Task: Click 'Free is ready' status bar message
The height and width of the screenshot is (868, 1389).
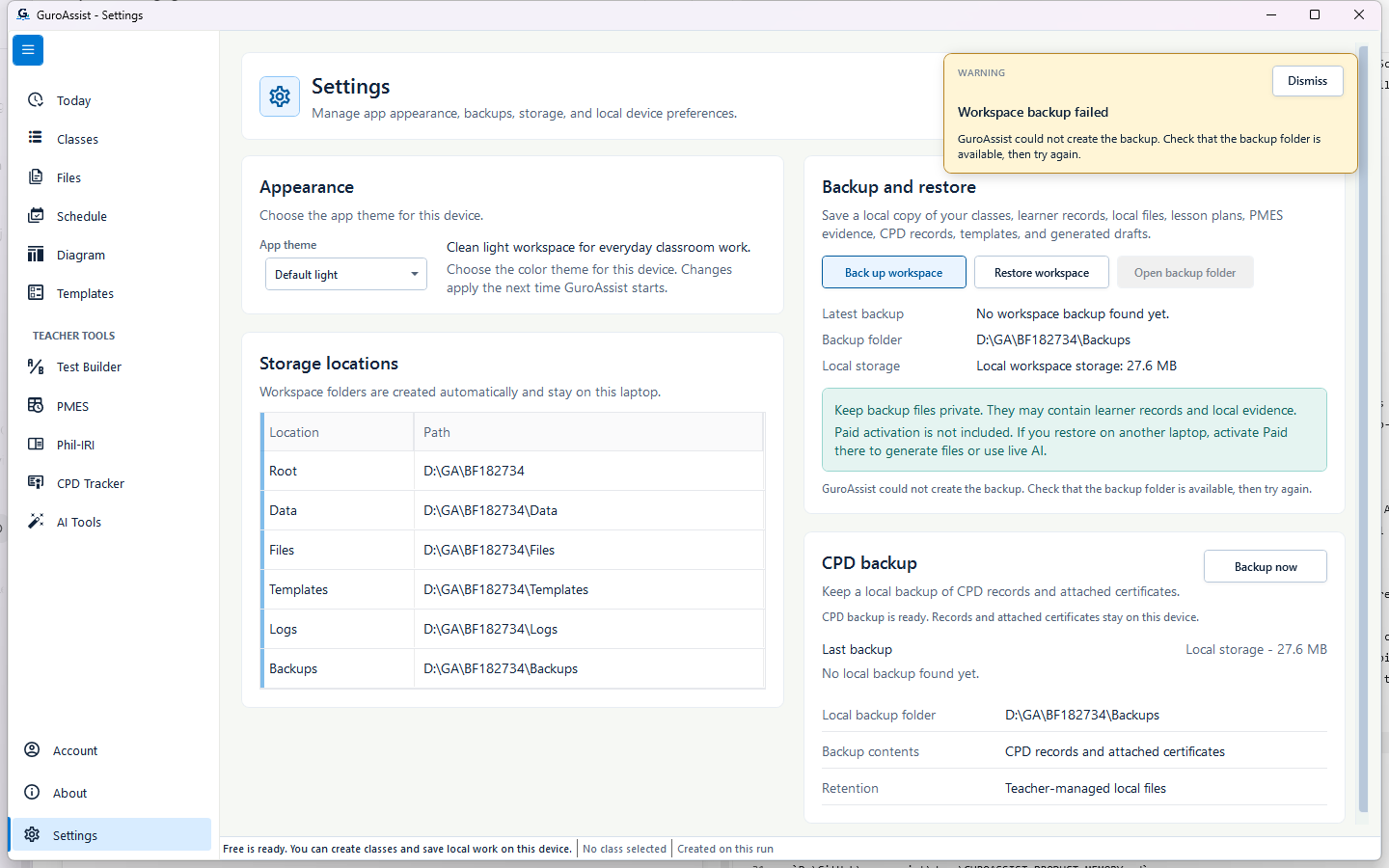Action: 397,849
